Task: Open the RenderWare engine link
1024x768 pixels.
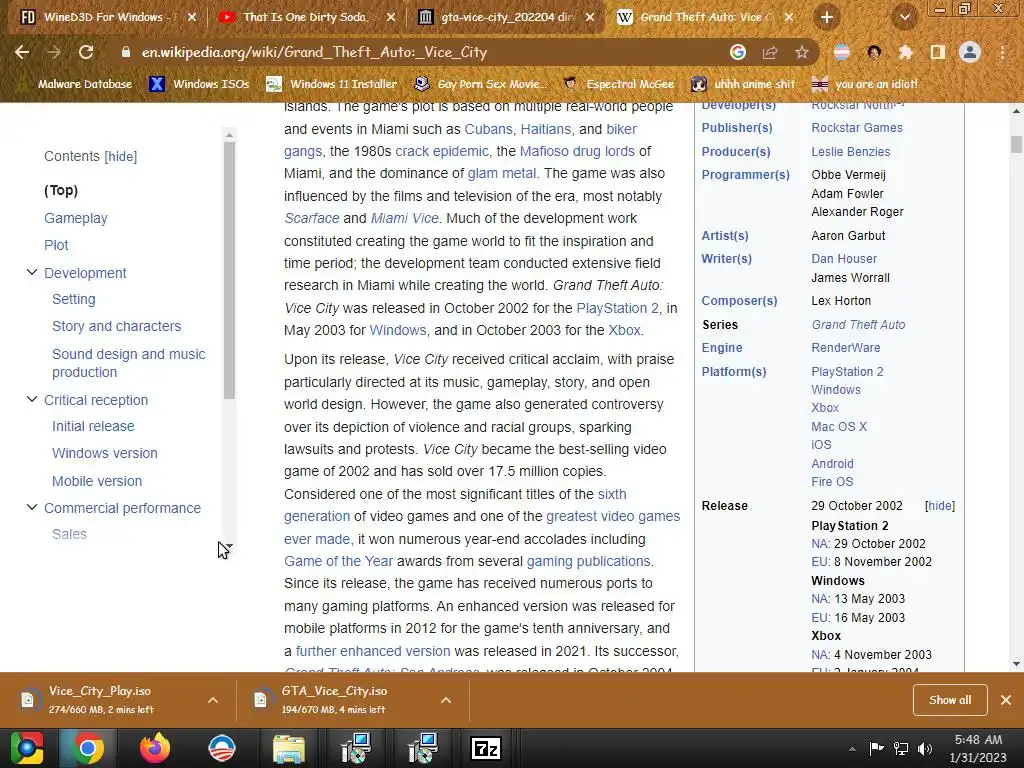Action: pyautogui.click(x=846, y=348)
